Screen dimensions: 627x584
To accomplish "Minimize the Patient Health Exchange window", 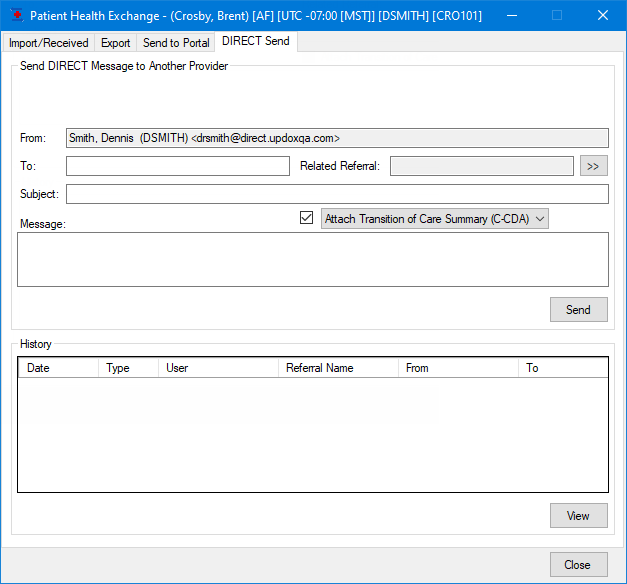I will click(x=511, y=16).
